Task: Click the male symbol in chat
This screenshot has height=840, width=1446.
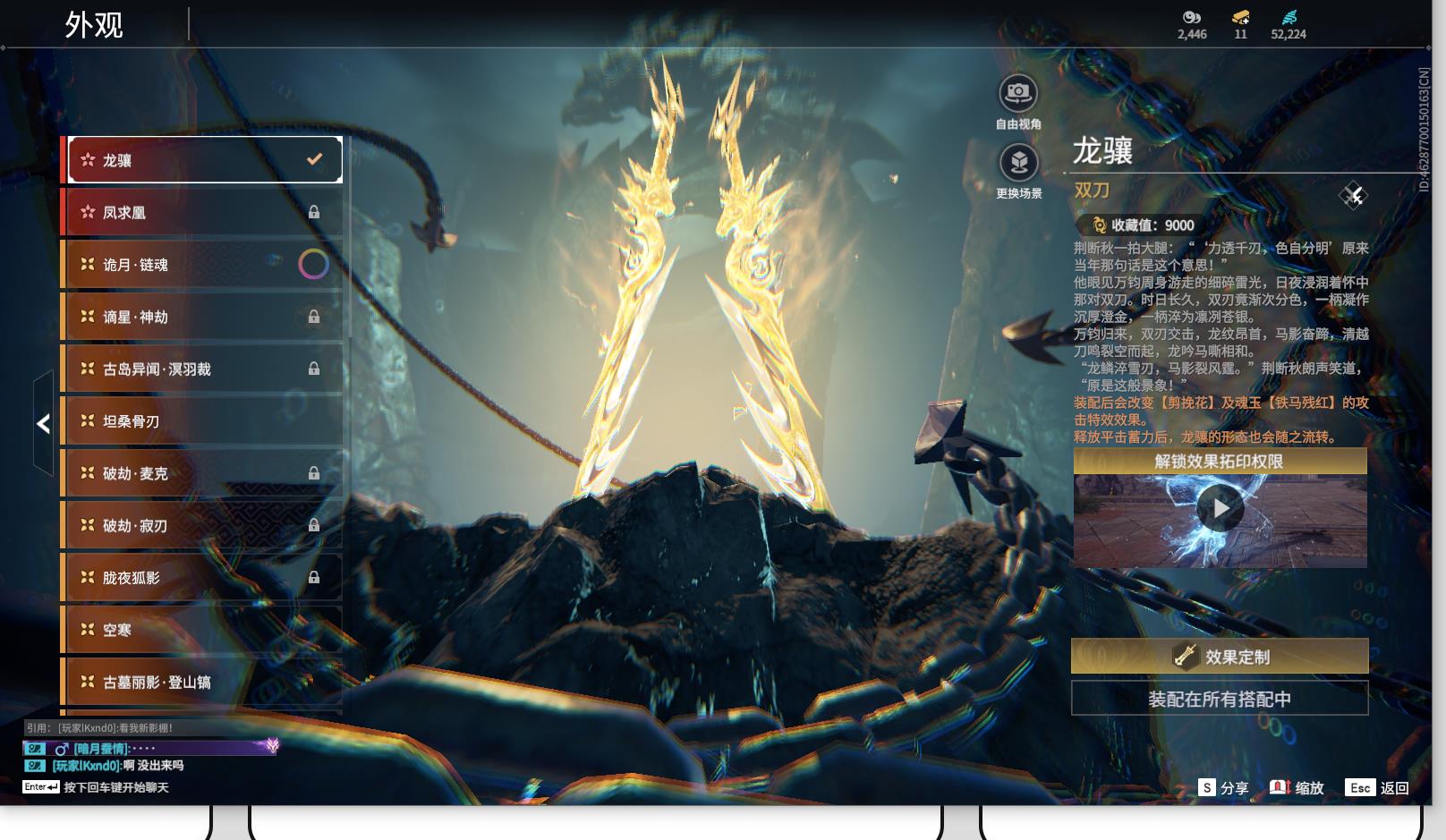Action: coord(62,749)
